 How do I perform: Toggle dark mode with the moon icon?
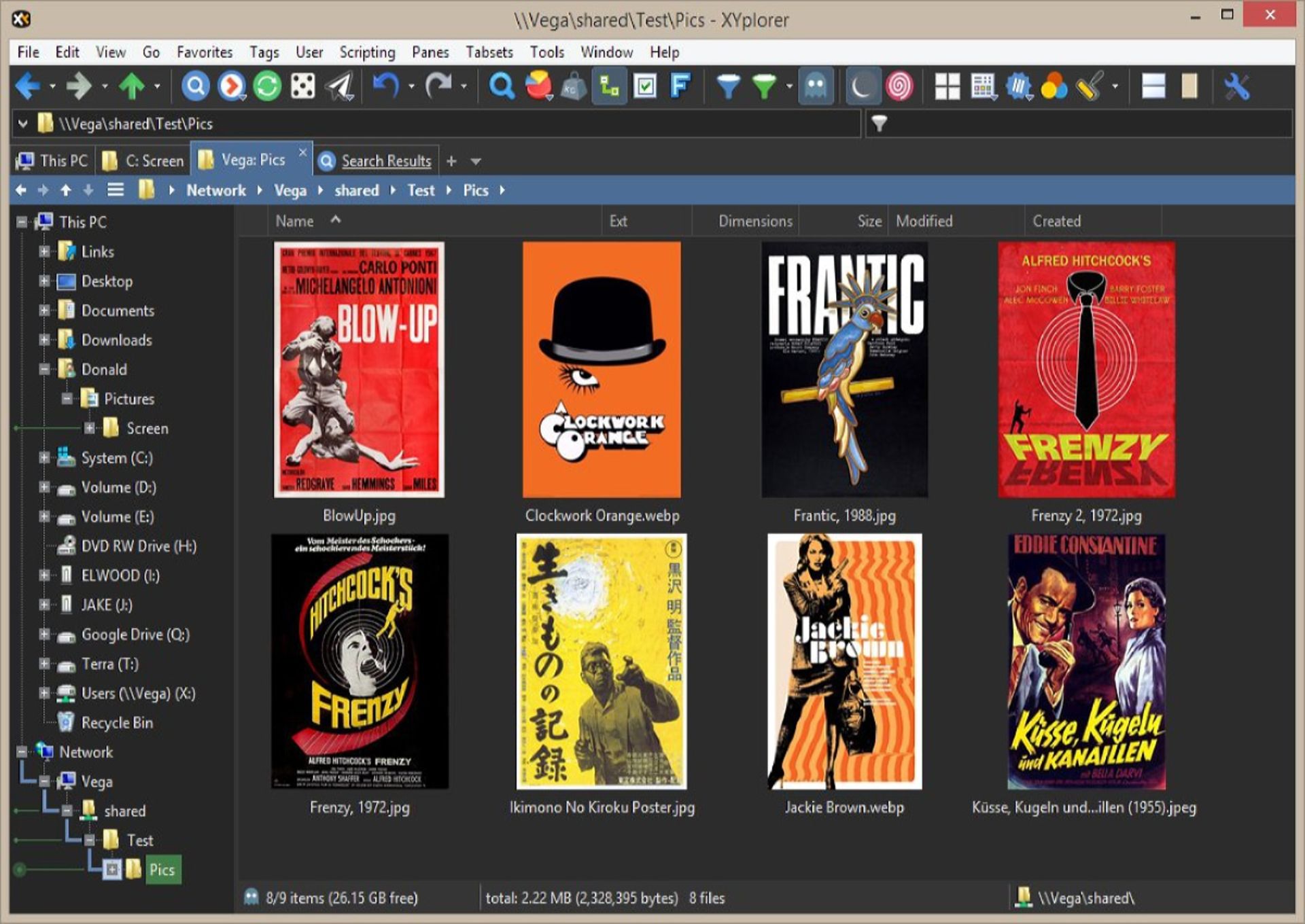(863, 86)
